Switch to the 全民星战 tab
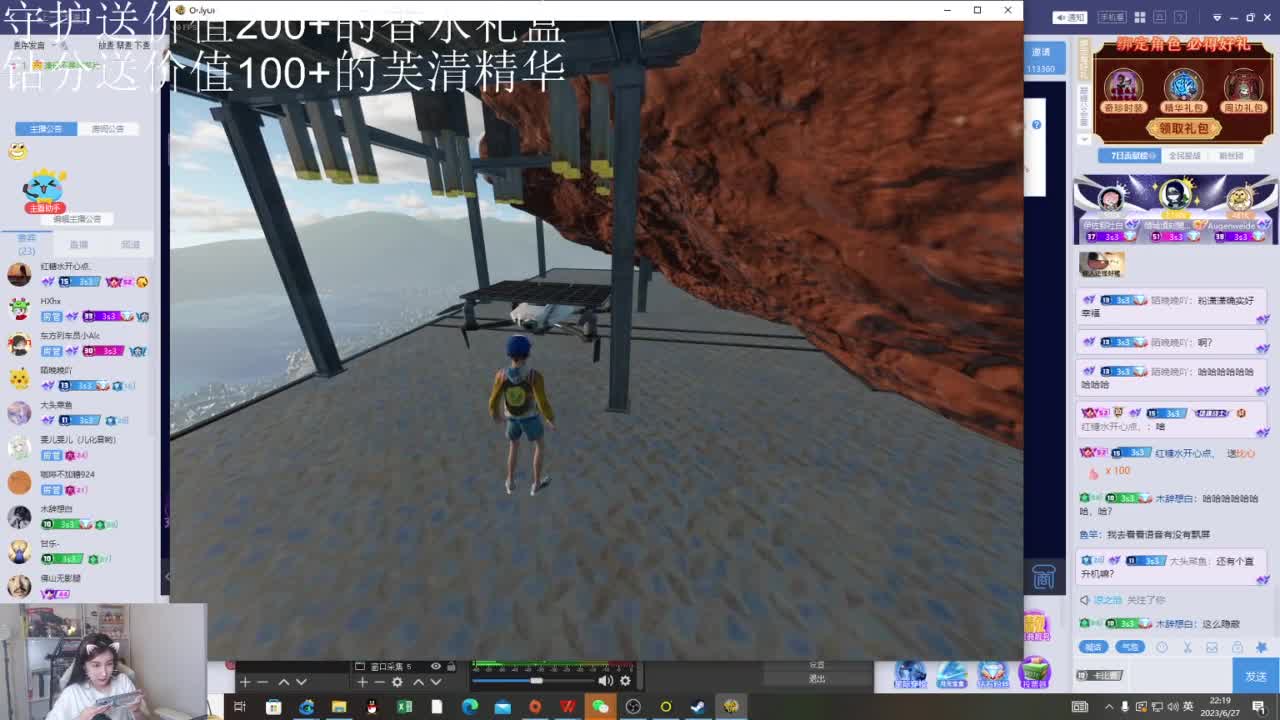1280x720 pixels. click(1184, 156)
